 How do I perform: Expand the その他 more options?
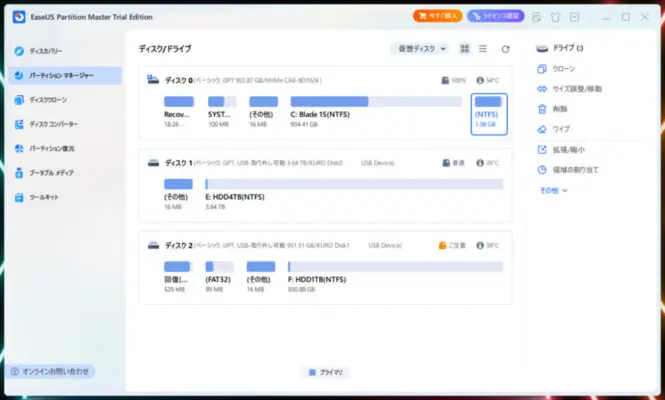[553, 190]
